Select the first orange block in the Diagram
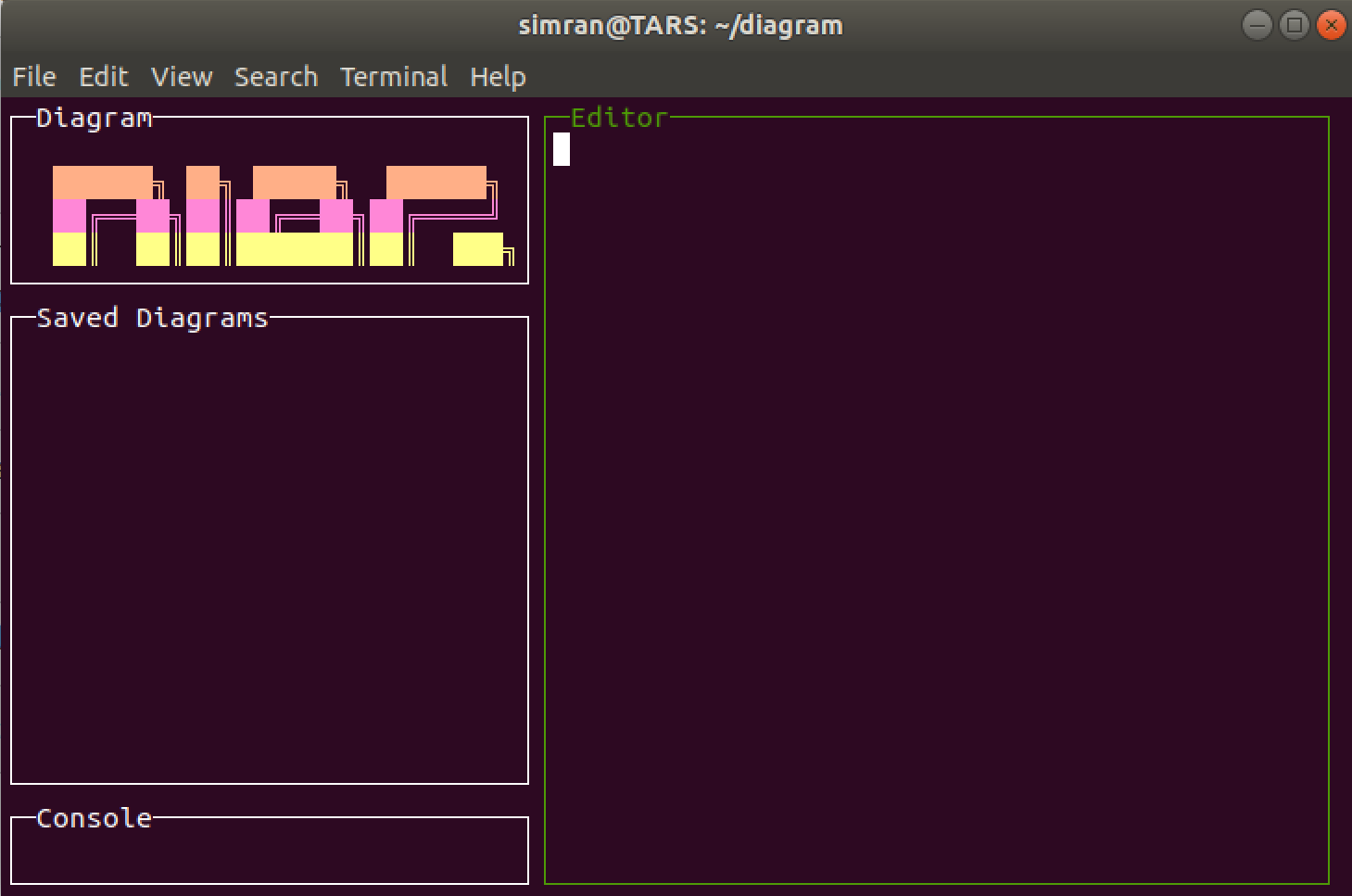The width and height of the screenshot is (1352, 896). click(x=104, y=182)
